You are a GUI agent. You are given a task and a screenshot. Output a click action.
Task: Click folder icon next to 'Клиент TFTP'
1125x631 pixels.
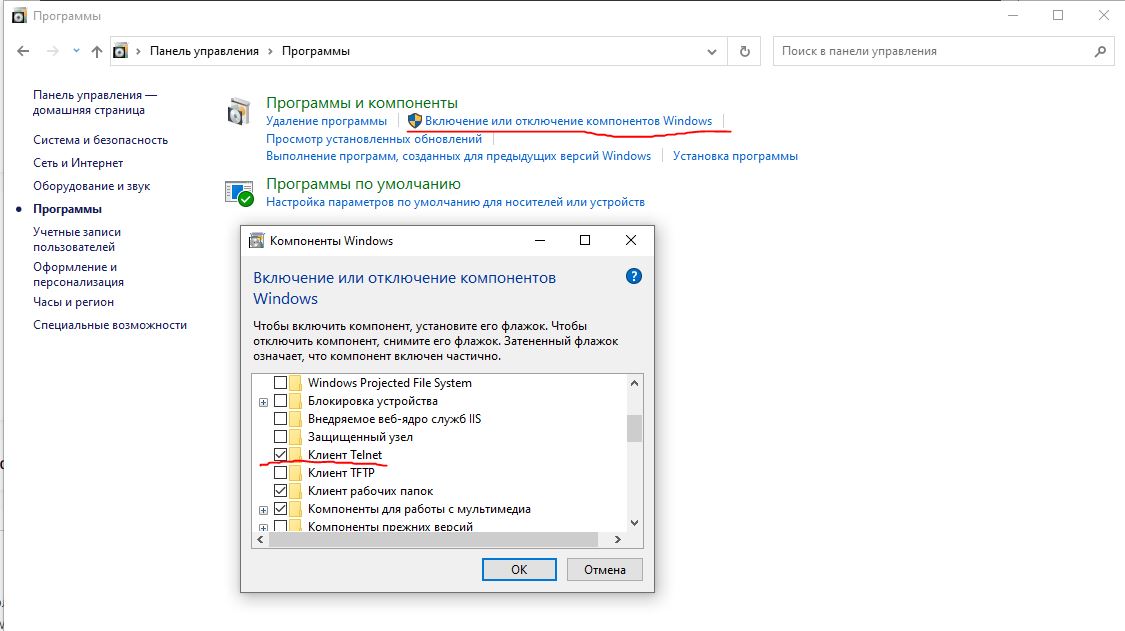pyautogui.click(x=296, y=472)
